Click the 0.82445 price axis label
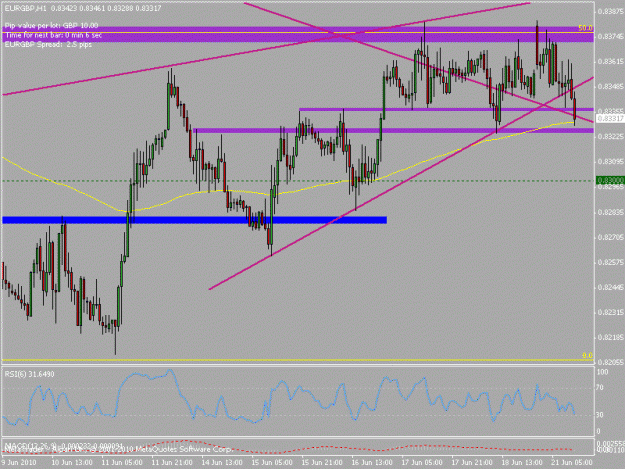The width and height of the screenshot is (625, 469). [610, 287]
